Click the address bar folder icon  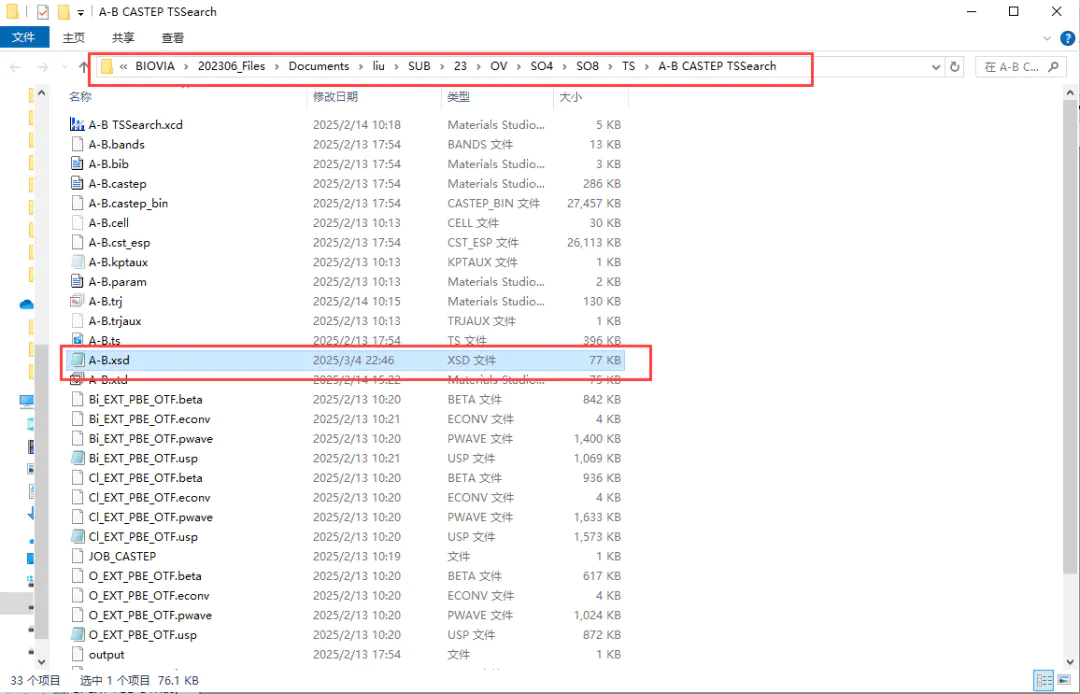click(106, 66)
